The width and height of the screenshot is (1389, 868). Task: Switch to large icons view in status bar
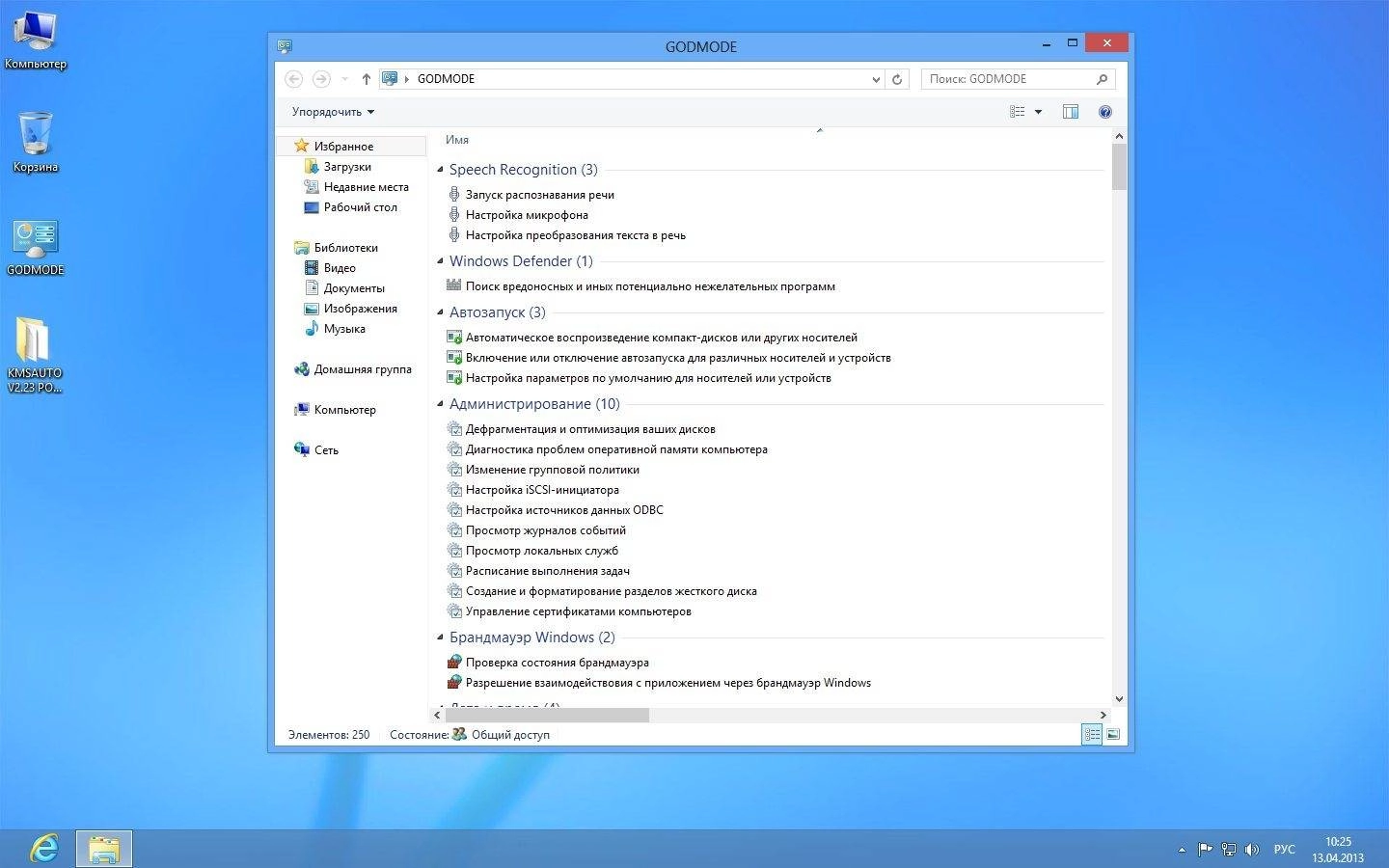pyautogui.click(x=1113, y=734)
